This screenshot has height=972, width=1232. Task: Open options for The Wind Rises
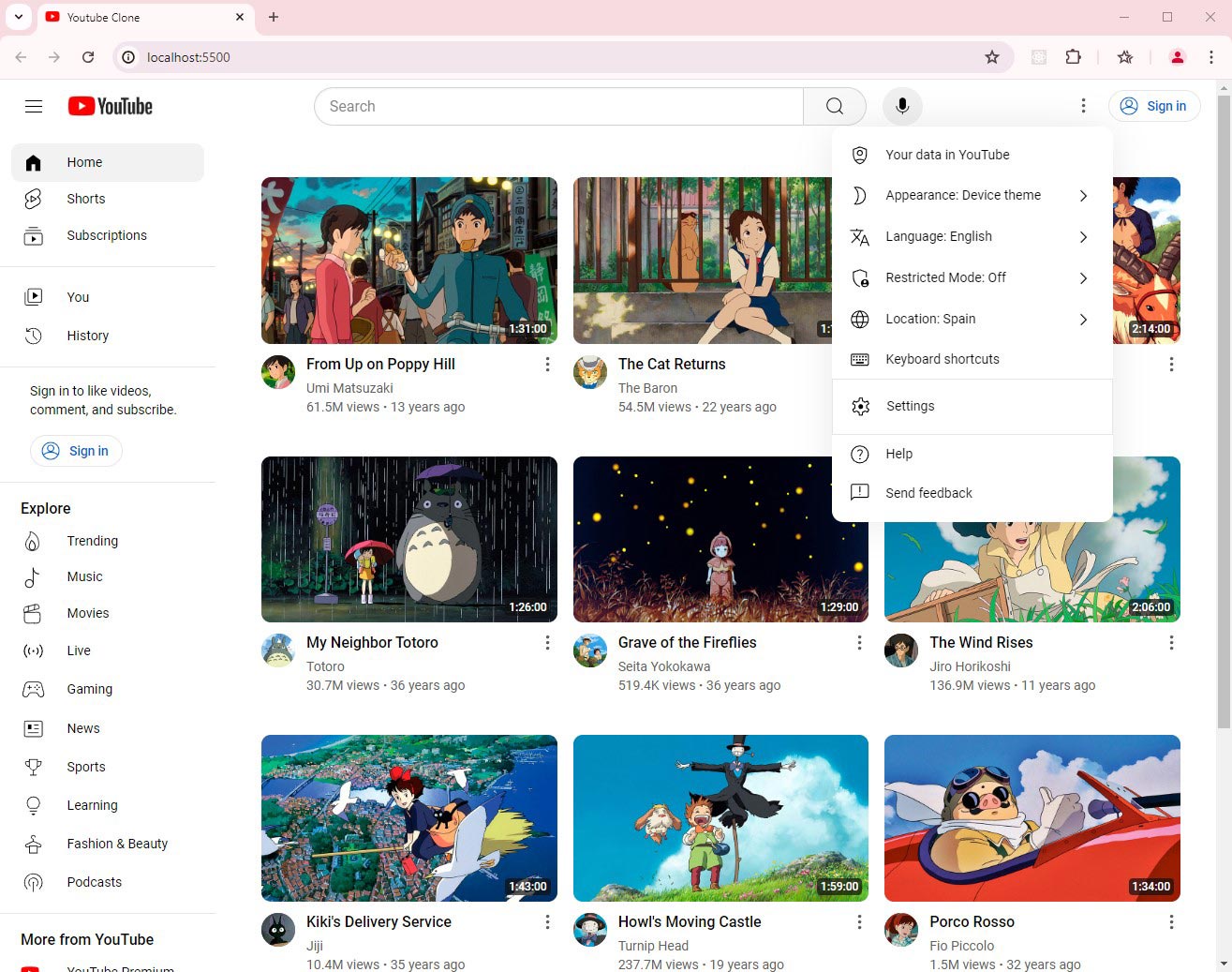pos(1171,643)
